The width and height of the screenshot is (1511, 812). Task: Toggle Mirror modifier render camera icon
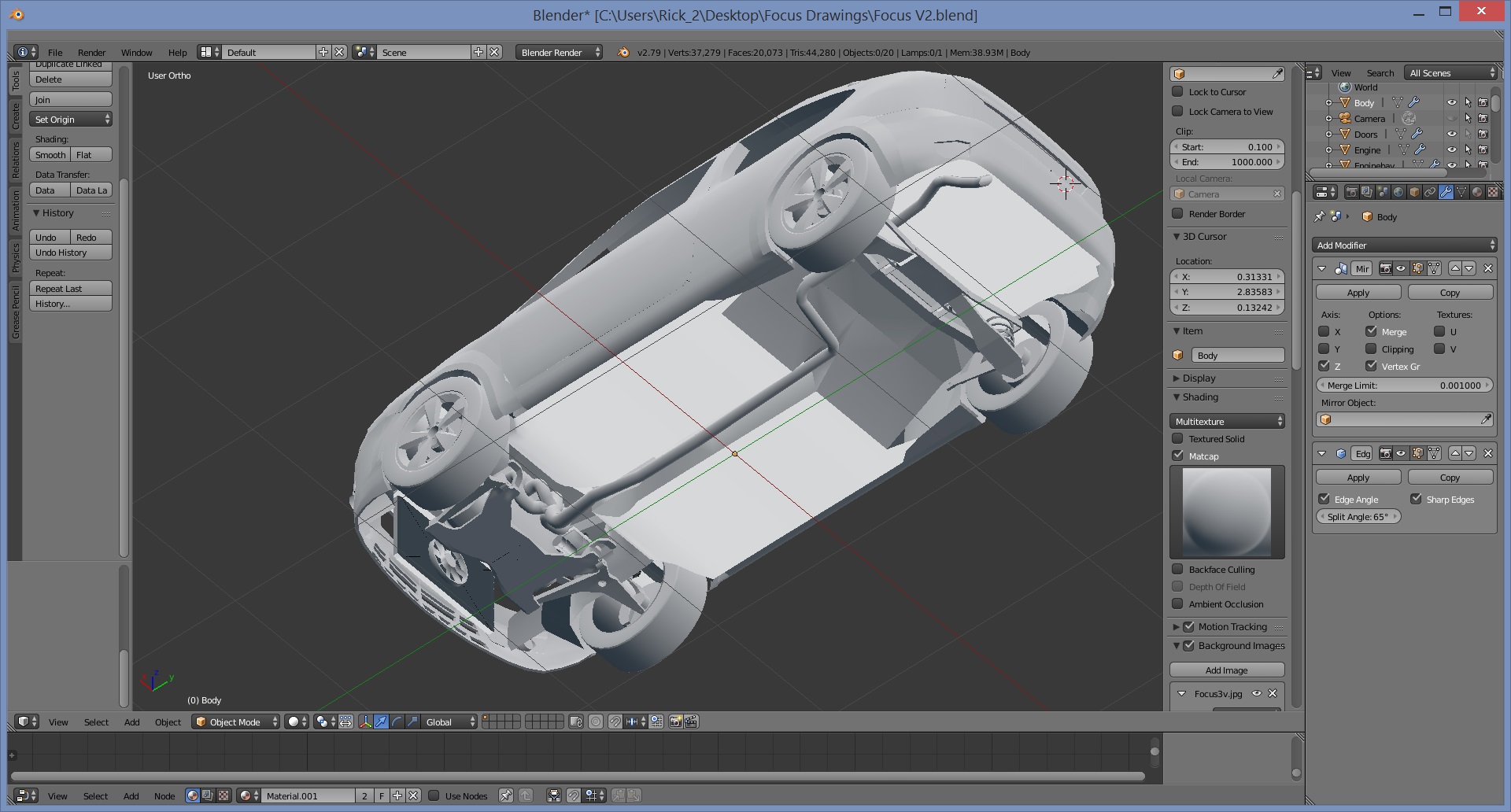pos(1385,268)
